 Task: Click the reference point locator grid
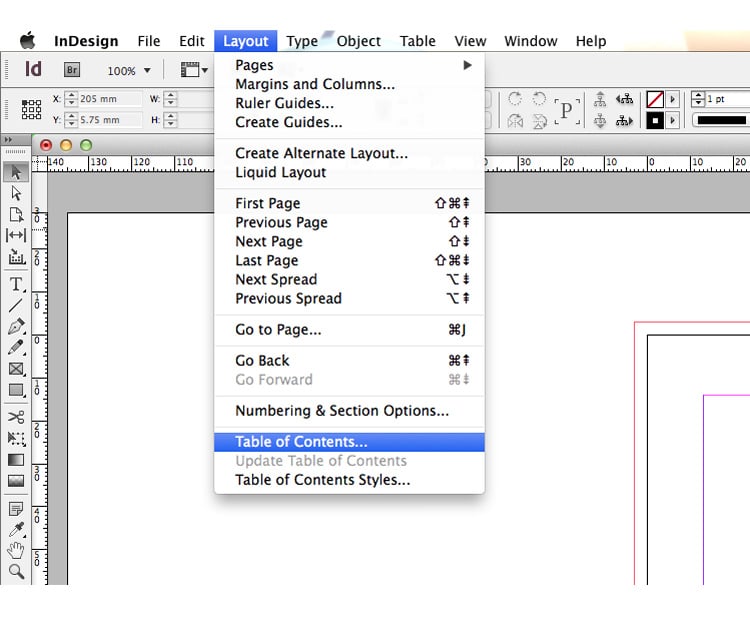[x=31, y=110]
